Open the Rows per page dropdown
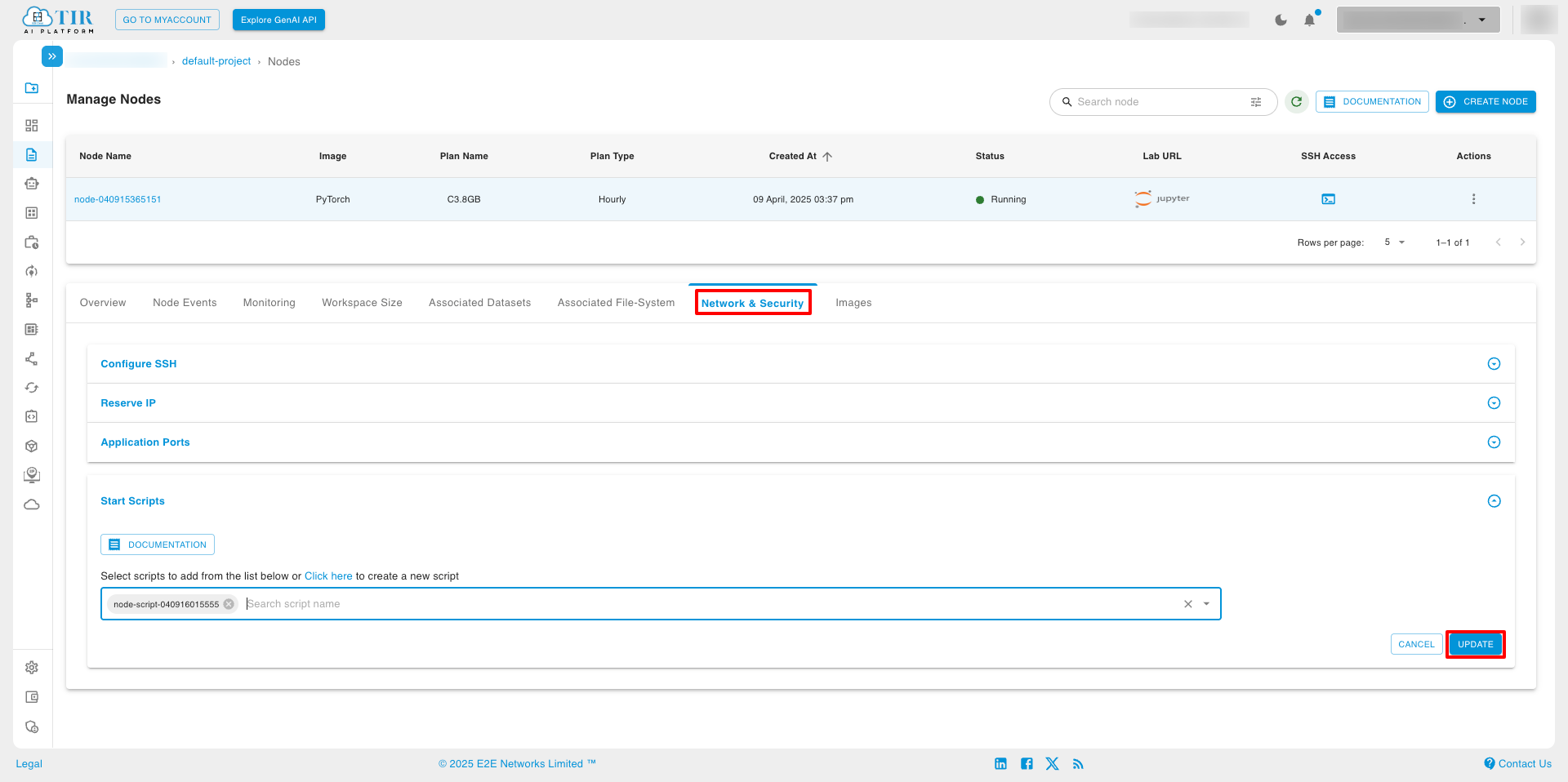This screenshot has height=782, width=1568. click(x=1394, y=242)
